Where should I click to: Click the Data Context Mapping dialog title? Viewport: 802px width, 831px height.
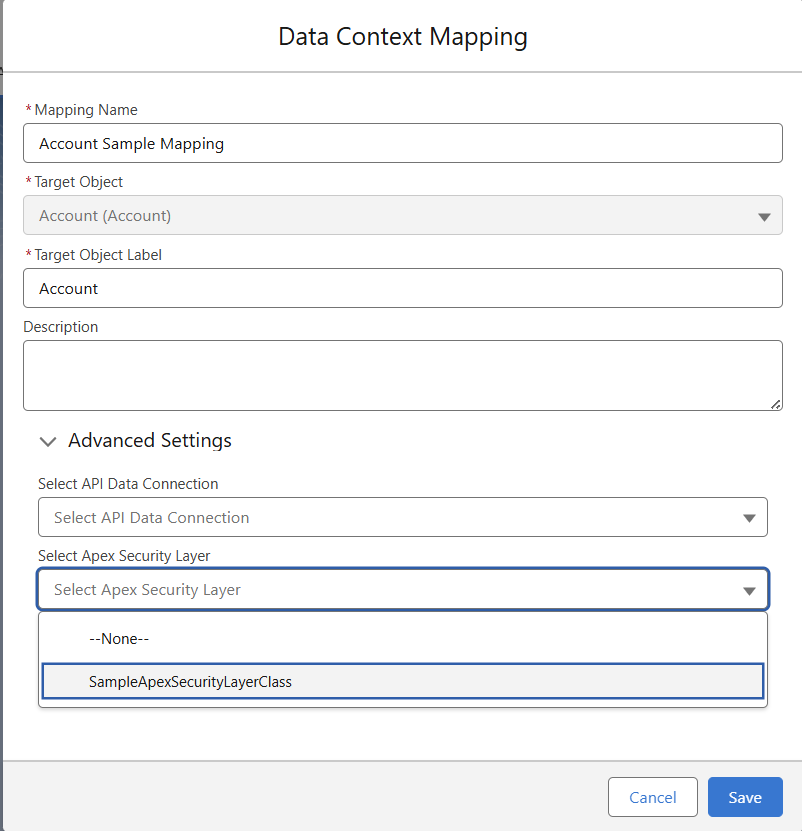point(402,37)
